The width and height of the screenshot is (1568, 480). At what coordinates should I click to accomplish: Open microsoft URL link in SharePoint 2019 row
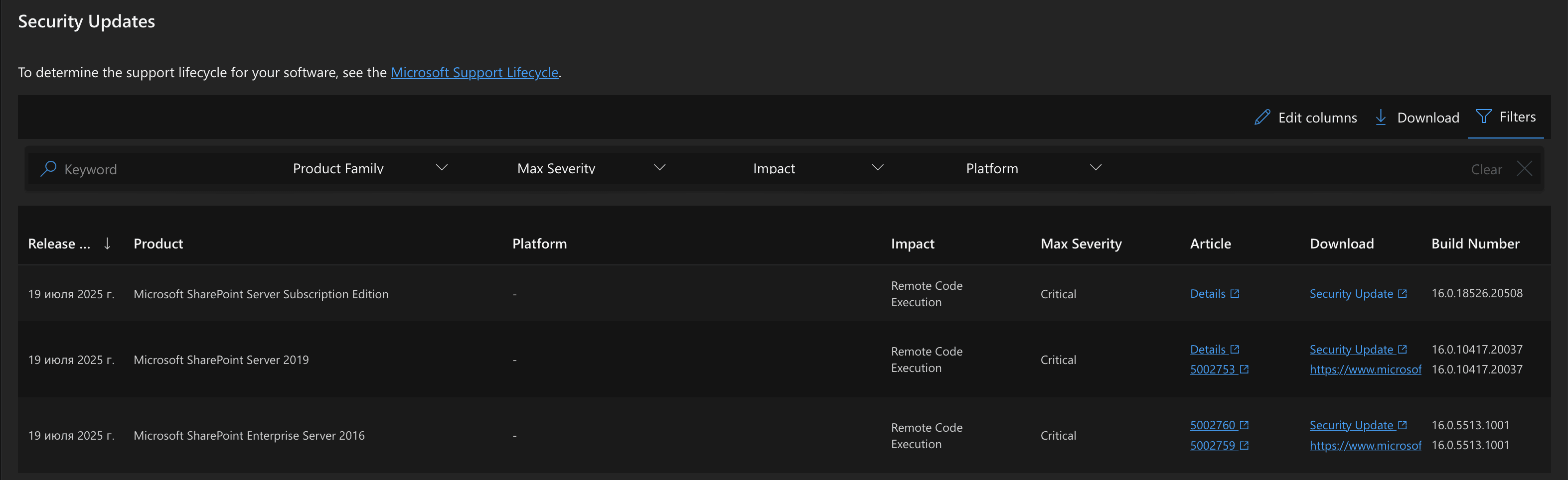pos(1365,369)
